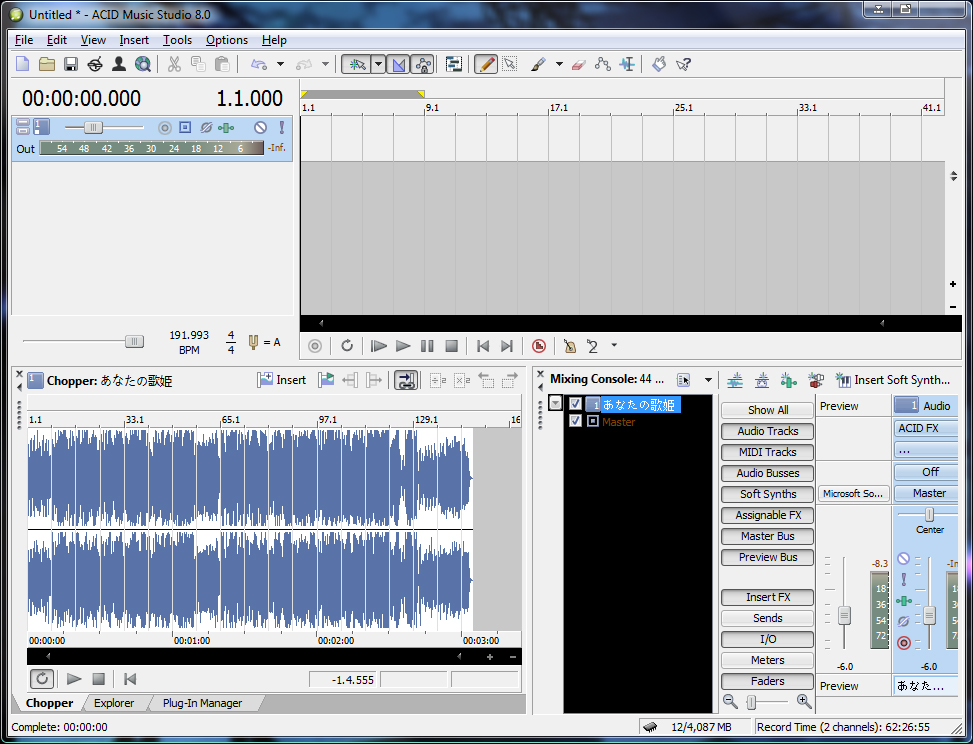
Task: Uncheck the あなたの歌姫 track checkbox in the mixer
Action: click(575, 404)
